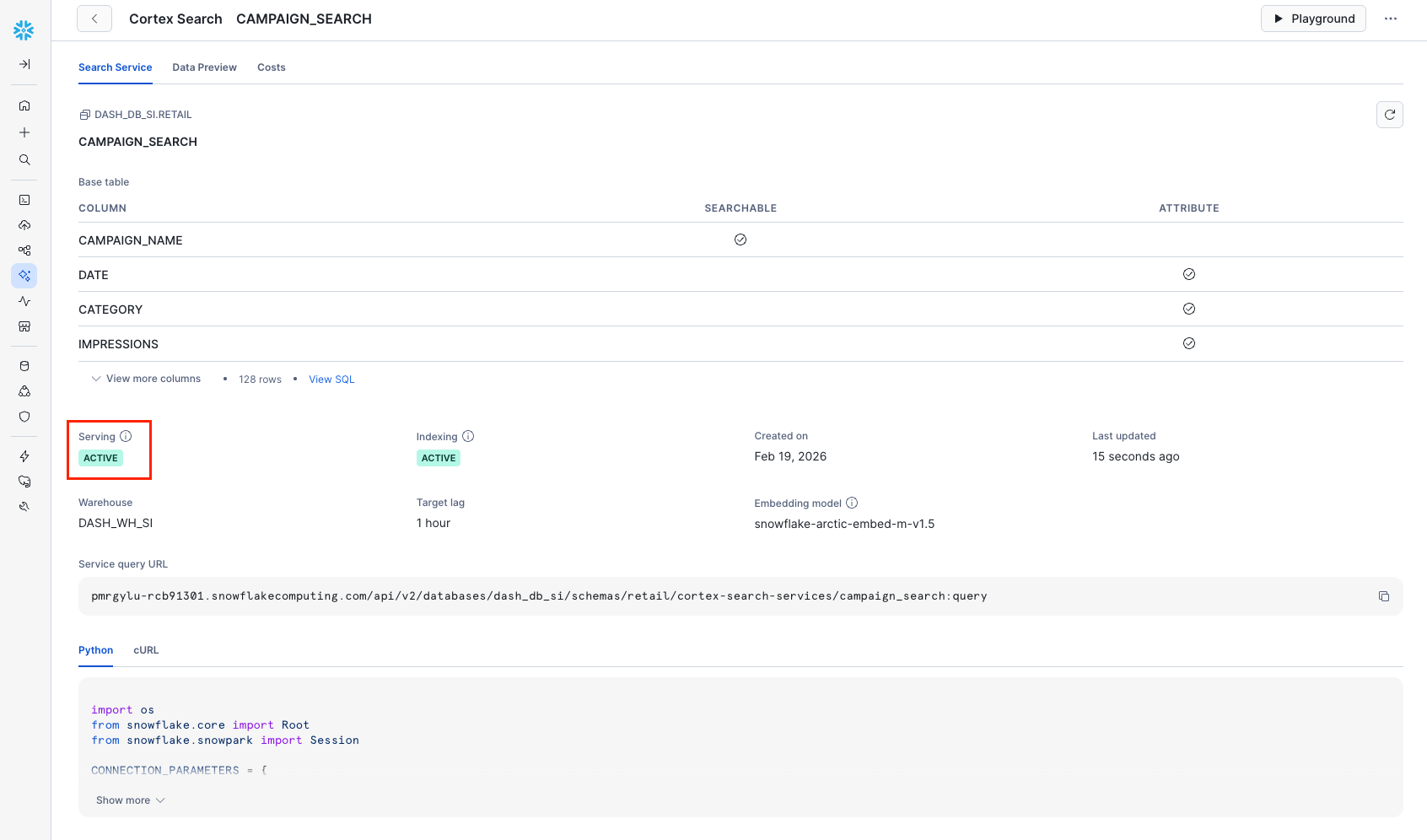The image size is (1427, 840).
Task: Open the Home icon in sidebar
Action: click(24, 105)
